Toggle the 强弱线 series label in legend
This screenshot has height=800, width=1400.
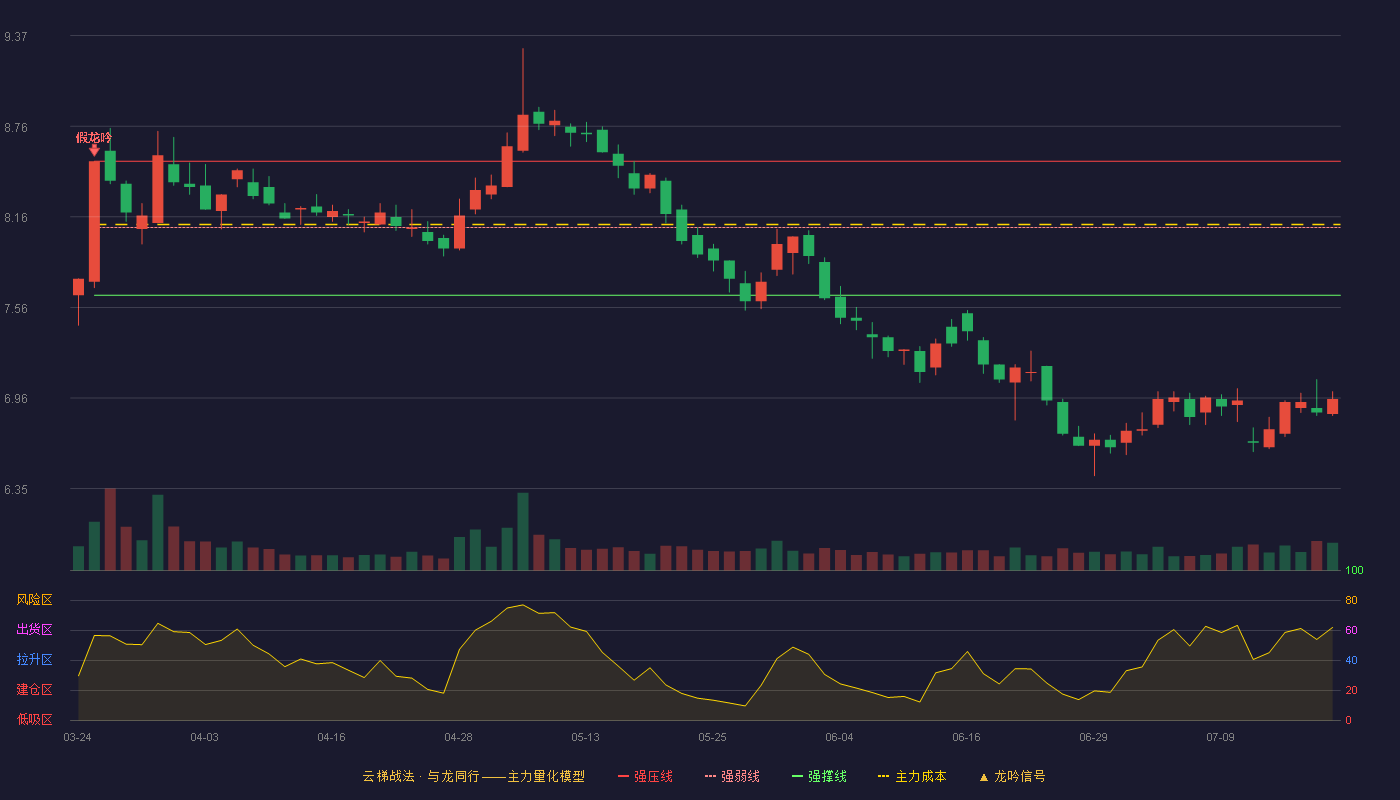(x=740, y=776)
